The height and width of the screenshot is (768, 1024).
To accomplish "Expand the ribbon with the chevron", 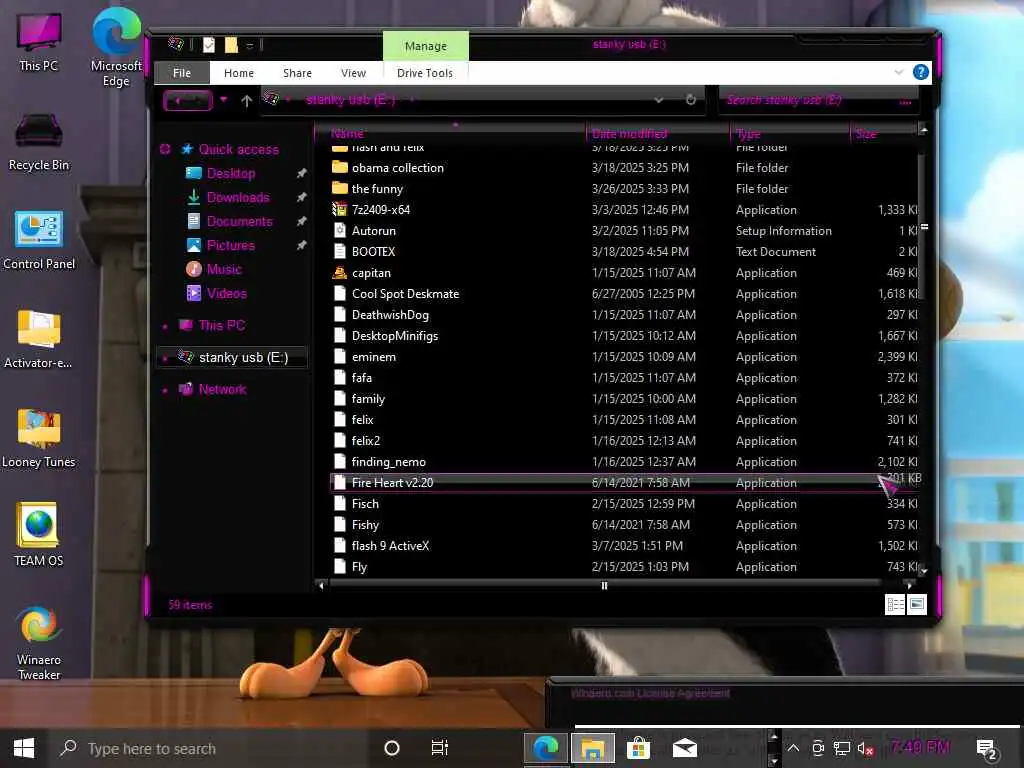I will [x=899, y=72].
